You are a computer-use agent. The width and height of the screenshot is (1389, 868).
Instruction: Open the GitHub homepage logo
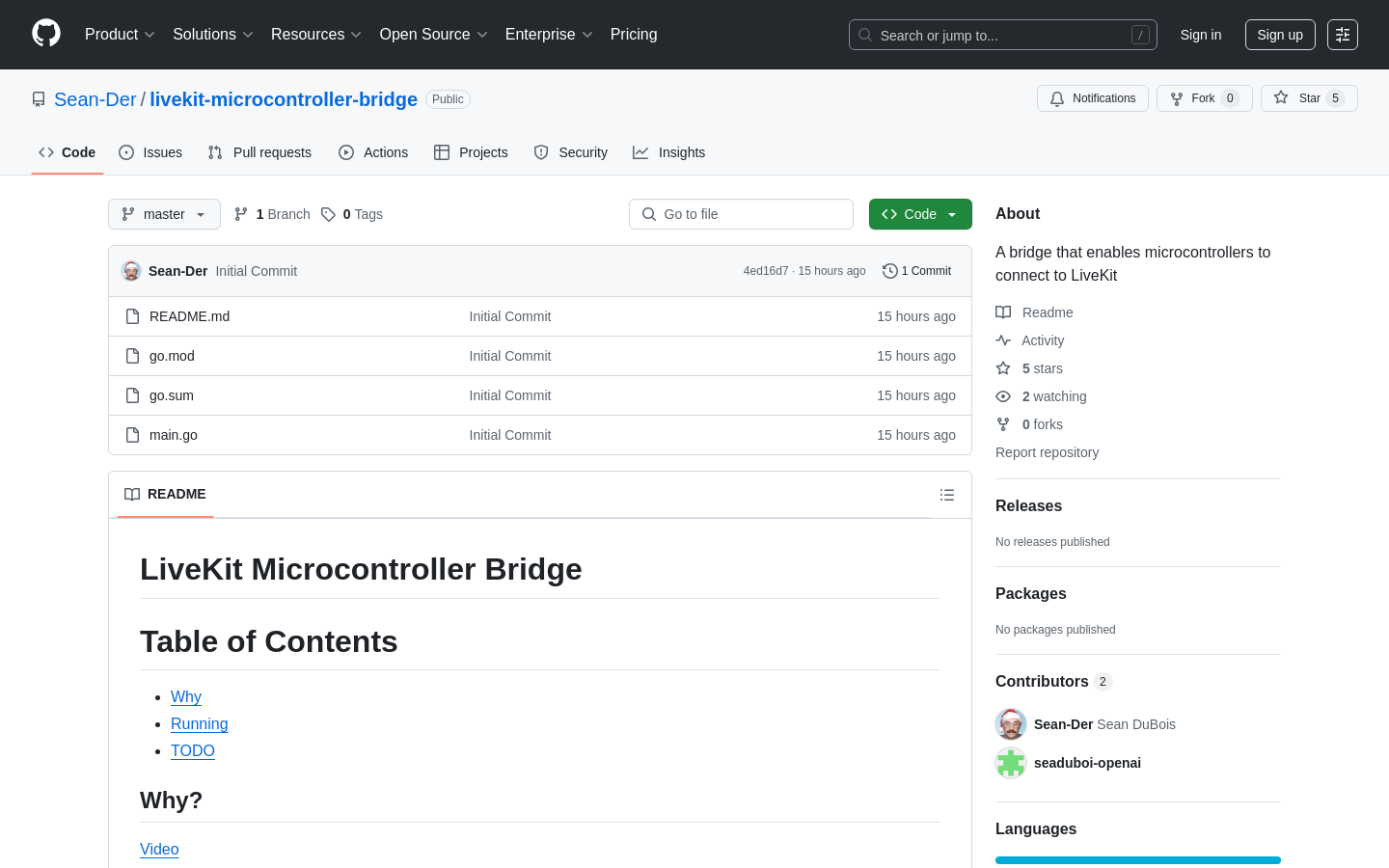tap(46, 34)
